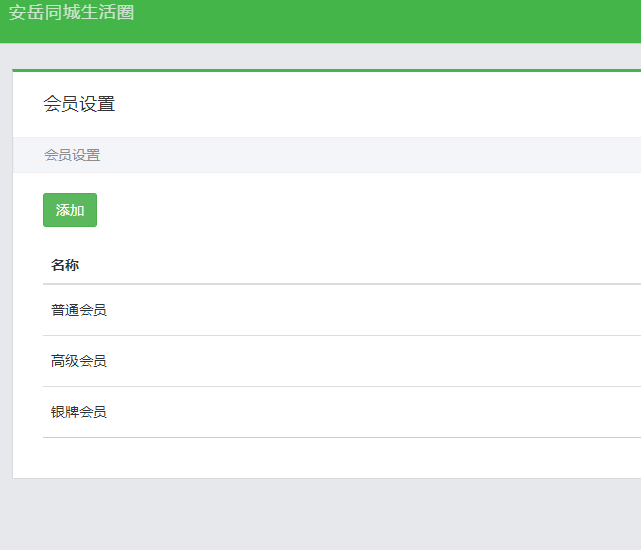Click the last table row 银牌会员

click(340, 412)
